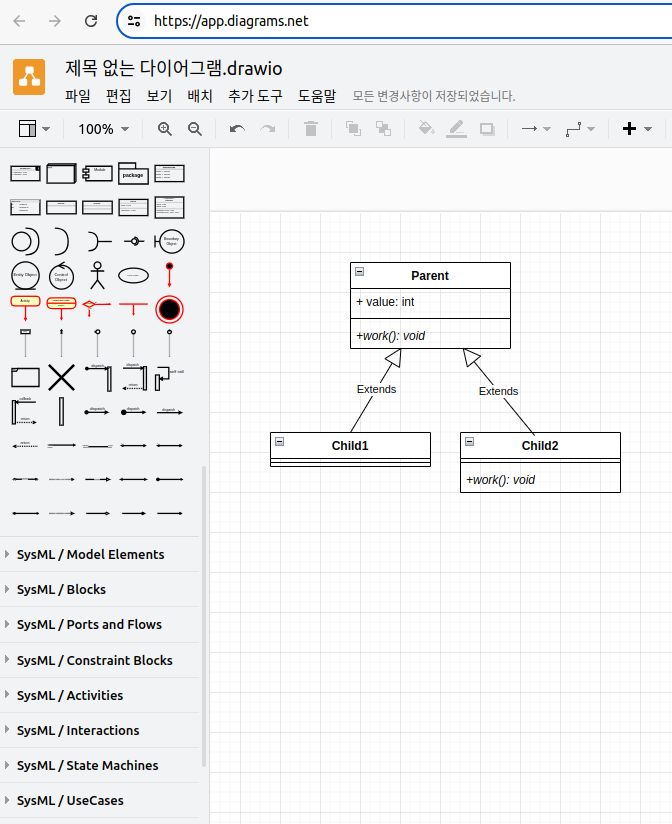This screenshot has height=824, width=672.
Task: Select the Control Object shape
Action: click(x=61, y=275)
